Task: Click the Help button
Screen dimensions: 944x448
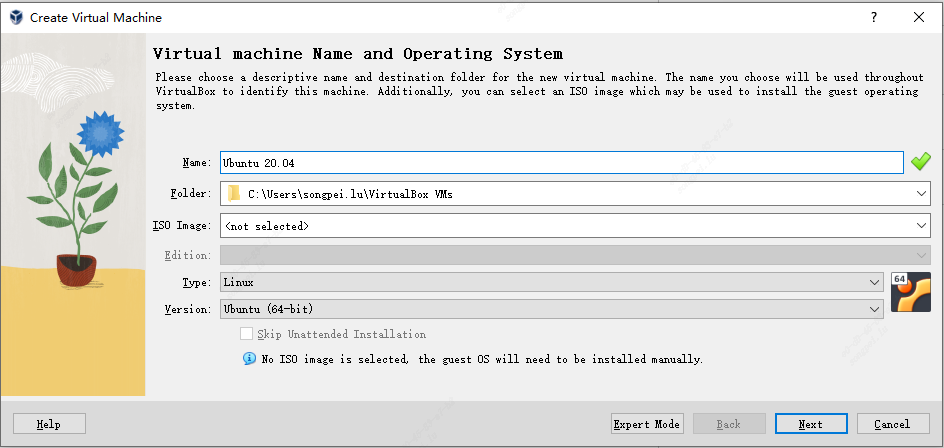Action: [49, 424]
